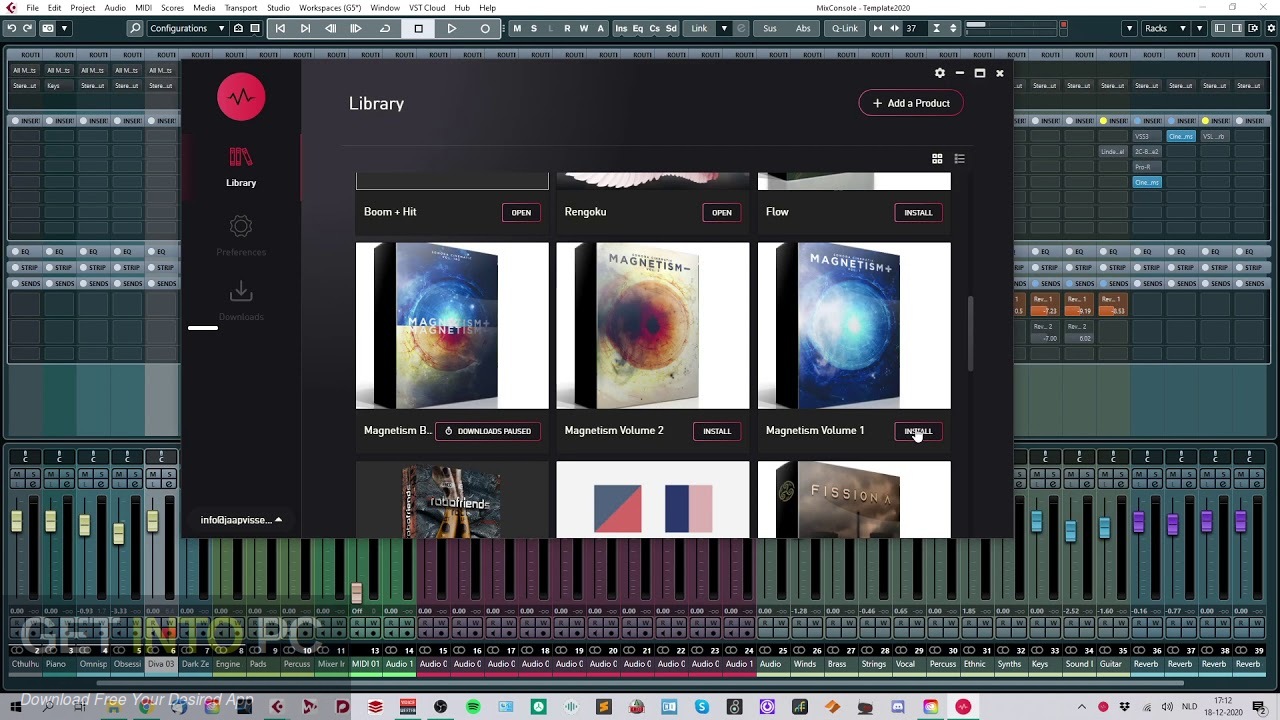Screen dimensions: 1280x720
Task: Select the Magnetism Volume 1 thumbnail
Action: [x=854, y=326]
